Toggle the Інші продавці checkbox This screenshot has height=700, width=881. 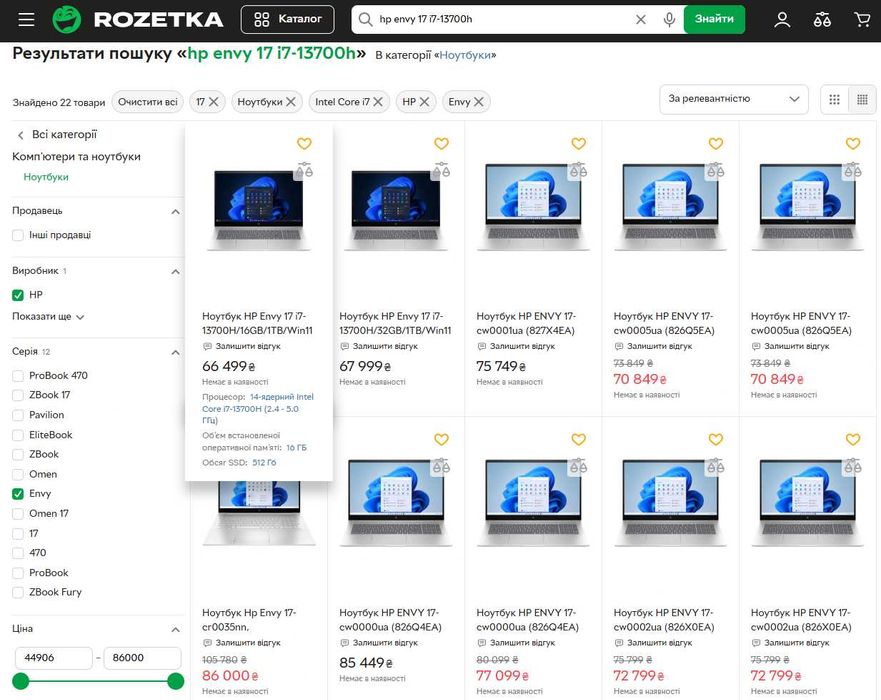point(18,235)
